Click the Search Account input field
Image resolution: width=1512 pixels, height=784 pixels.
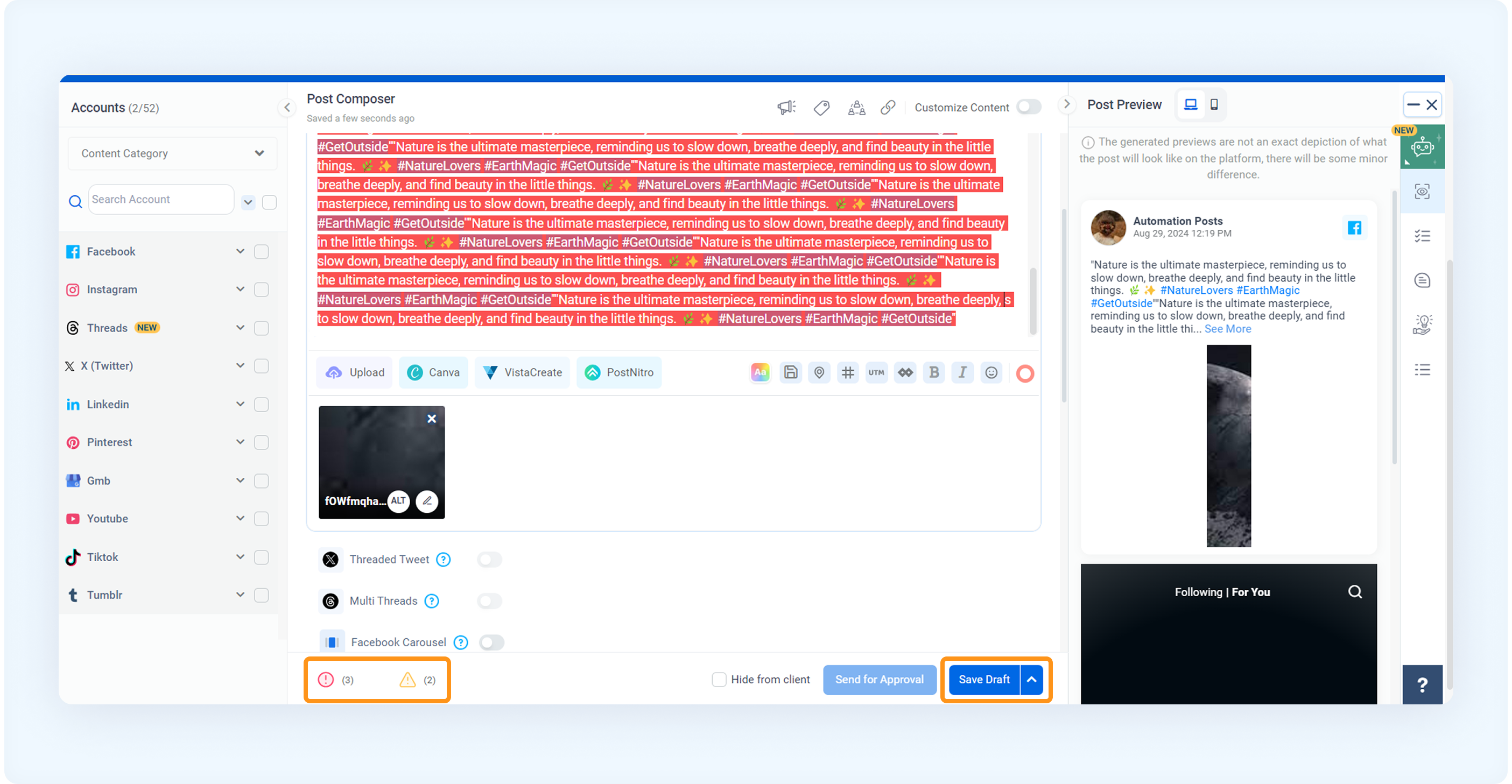(x=161, y=200)
